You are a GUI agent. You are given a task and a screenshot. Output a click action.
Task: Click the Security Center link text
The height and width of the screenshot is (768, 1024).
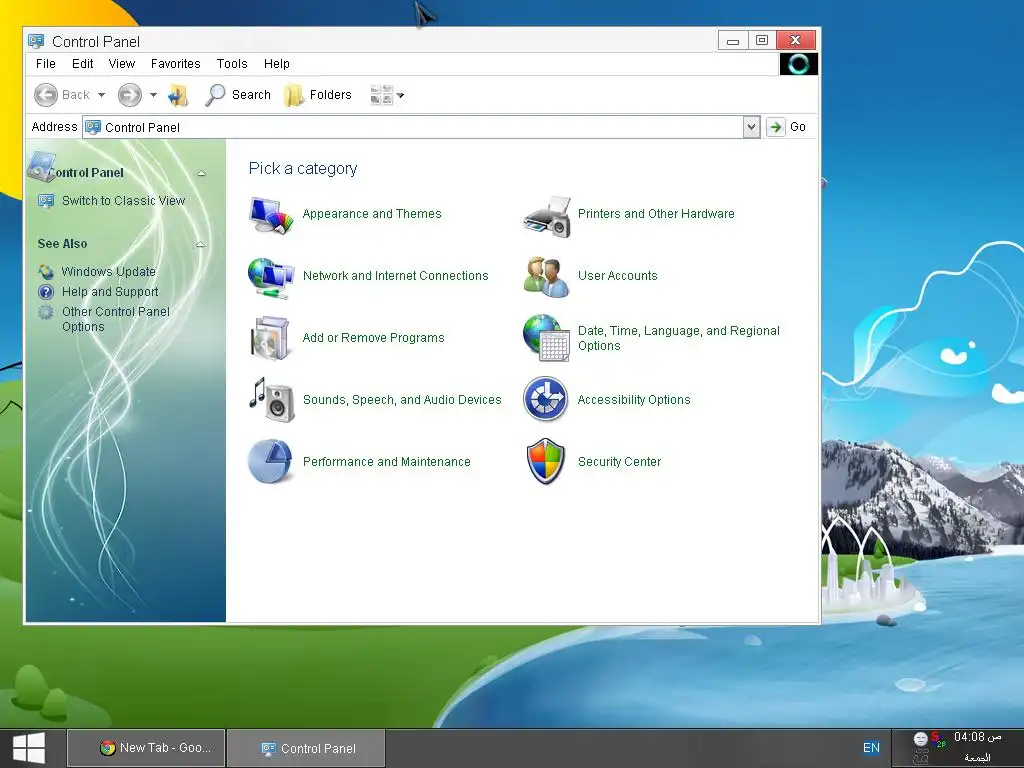pos(619,462)
